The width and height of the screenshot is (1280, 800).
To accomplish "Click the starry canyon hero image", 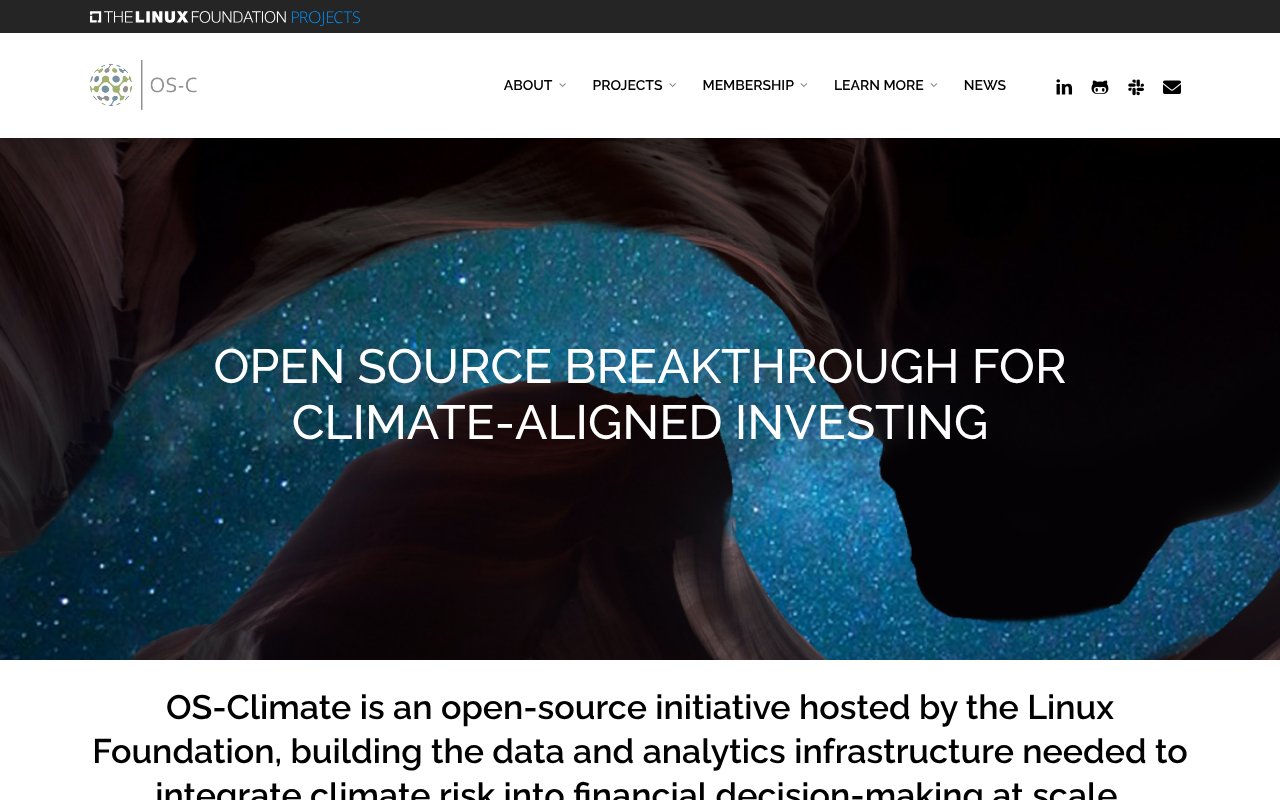I will click(640, 560).
